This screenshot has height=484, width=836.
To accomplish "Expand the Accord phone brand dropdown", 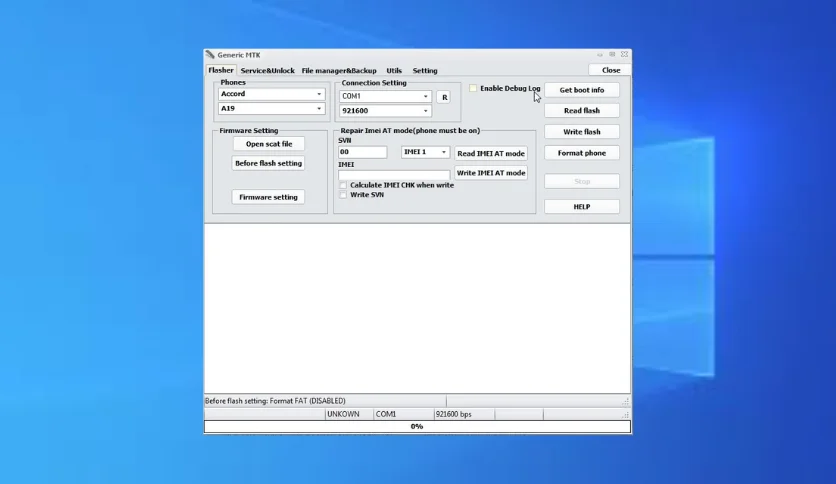I will 271,94.
